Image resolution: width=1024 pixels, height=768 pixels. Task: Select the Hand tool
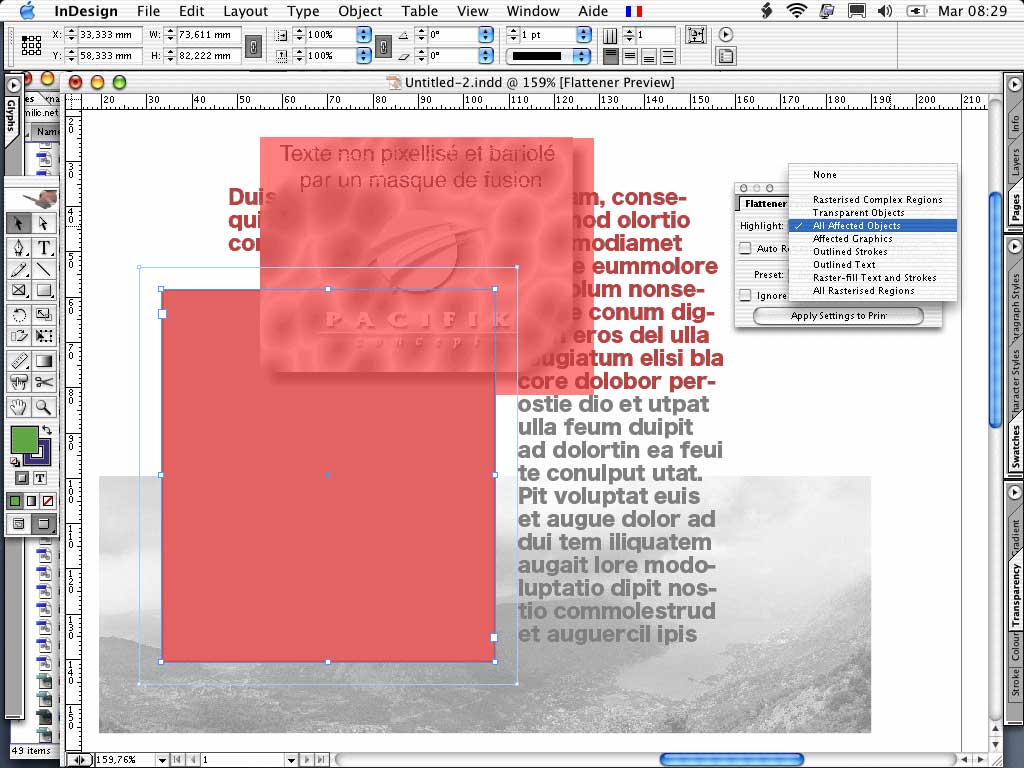click(19, 408)
